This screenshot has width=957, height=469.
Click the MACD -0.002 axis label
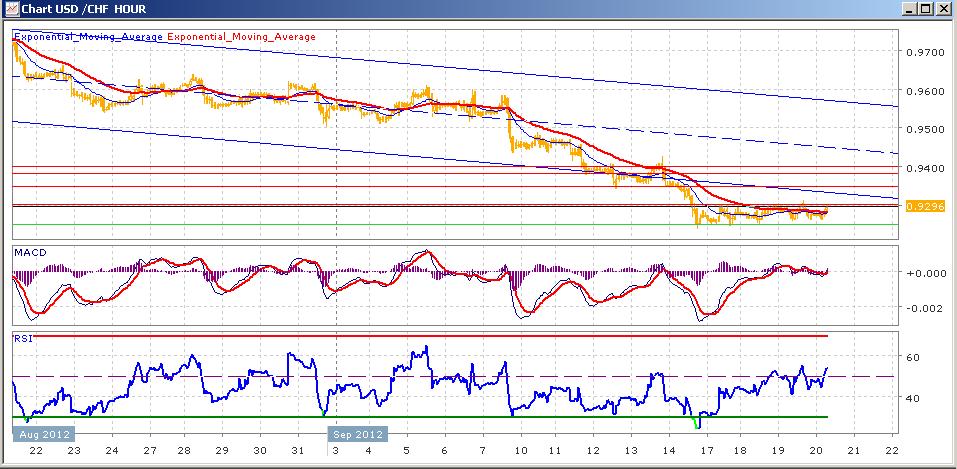point(923,308)
